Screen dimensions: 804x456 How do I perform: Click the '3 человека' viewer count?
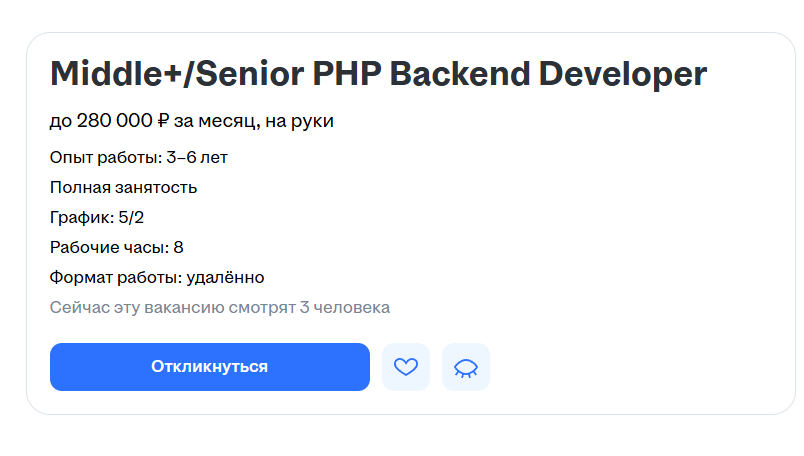tap(344, 307)
